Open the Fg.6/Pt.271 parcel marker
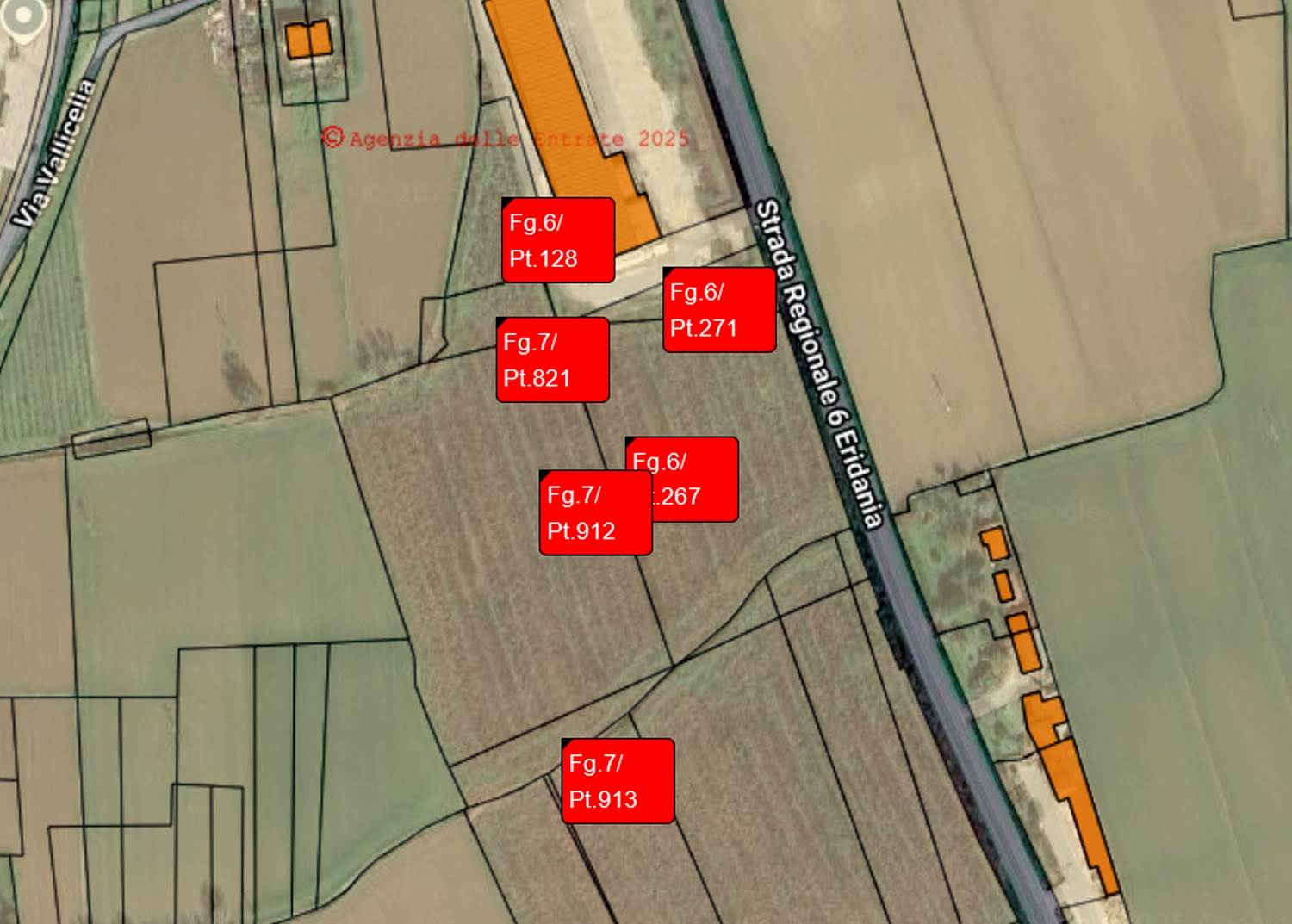The width and height of the screenshot is (1292, 924). (x=719, y=309)
